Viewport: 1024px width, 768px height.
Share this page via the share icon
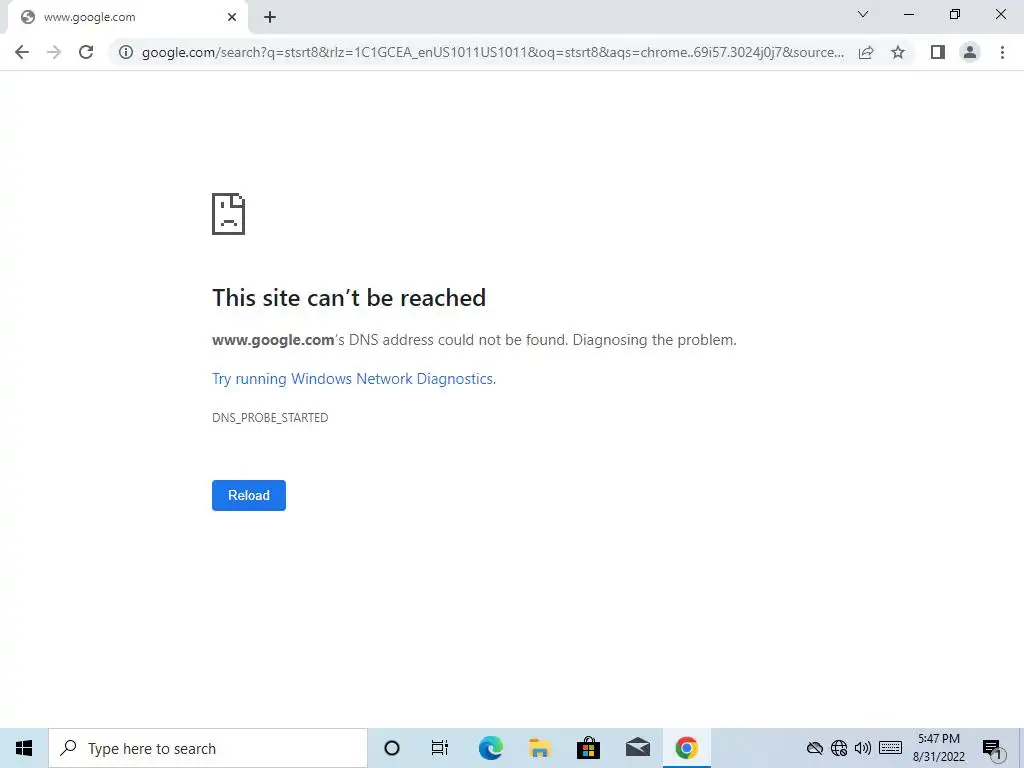(866, 52)
